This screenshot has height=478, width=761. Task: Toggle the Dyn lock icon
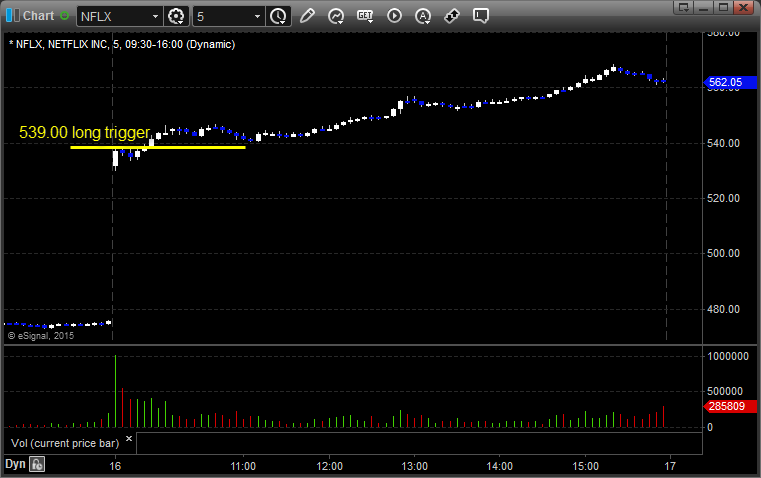point(37,464)
